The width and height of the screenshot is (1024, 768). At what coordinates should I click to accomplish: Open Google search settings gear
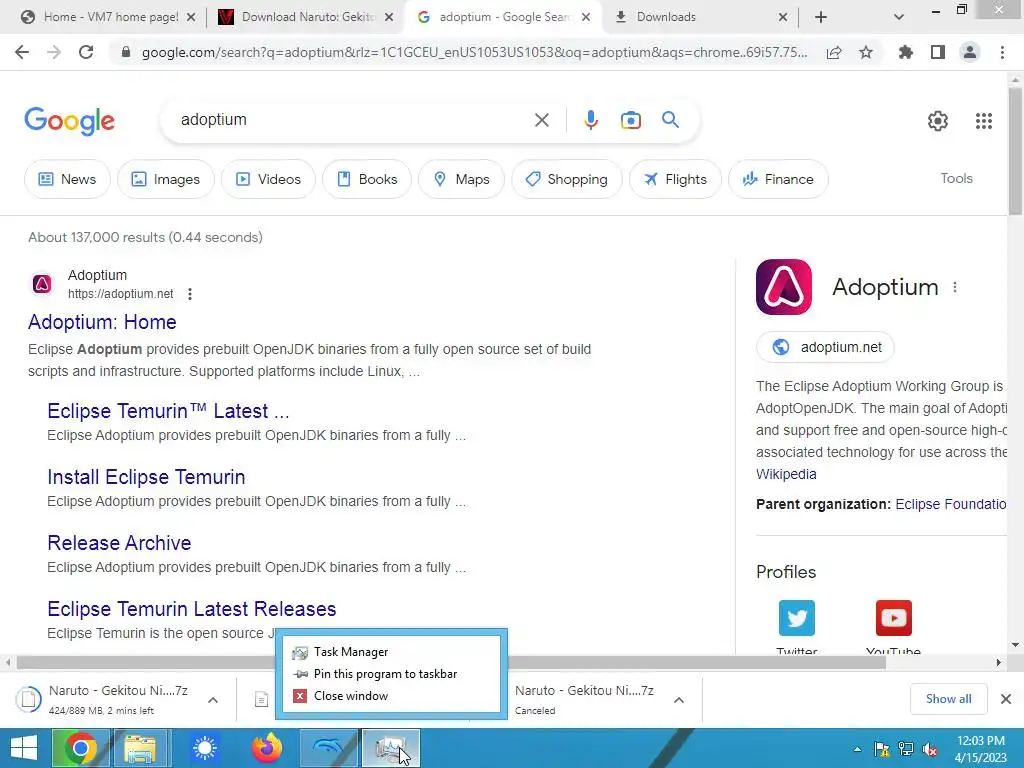(938, 121)
